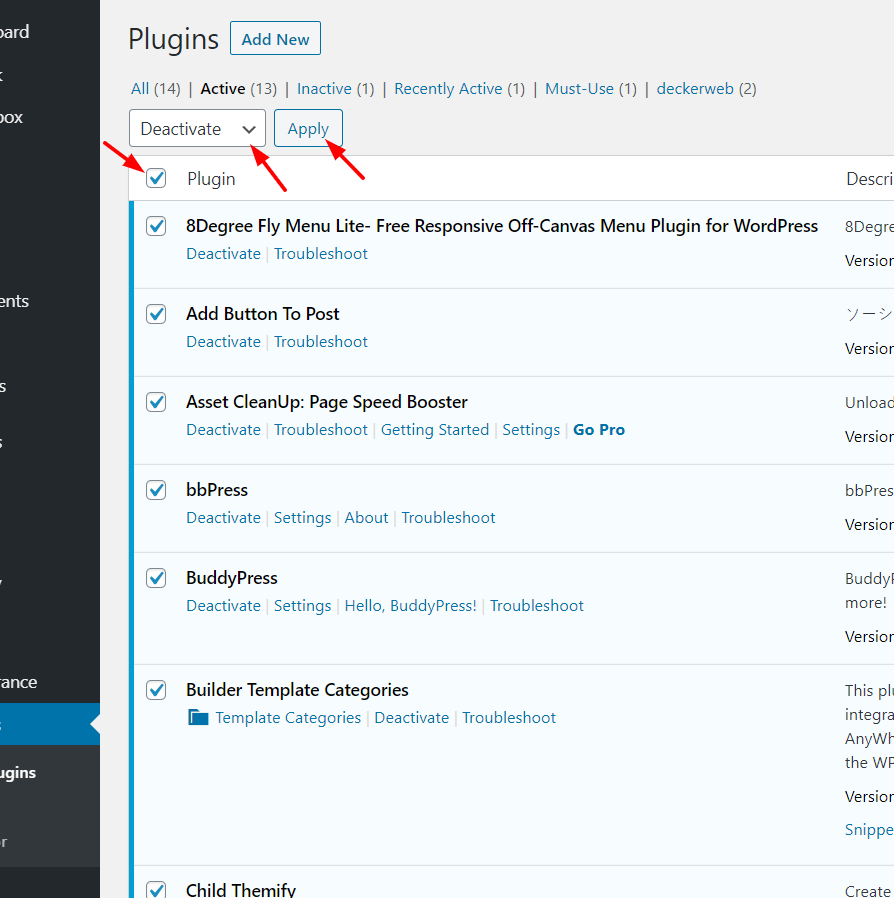Click the 'Plugins' page heading
This screenshot has width=894, height=898.
pos(174,40)
